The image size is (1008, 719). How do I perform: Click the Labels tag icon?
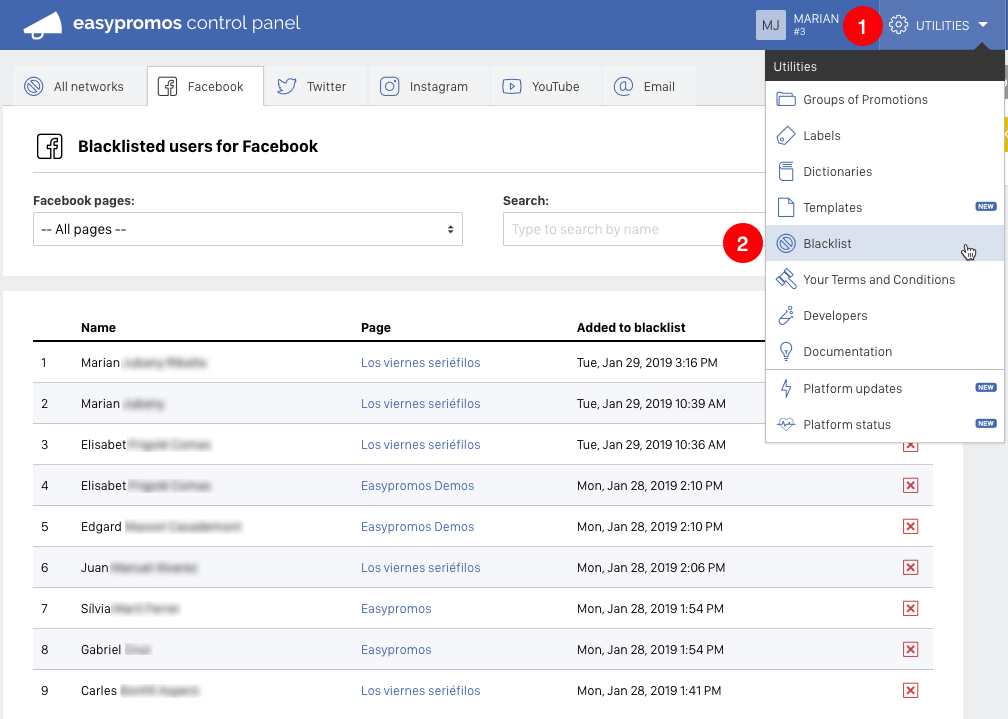tap(786, 136)
